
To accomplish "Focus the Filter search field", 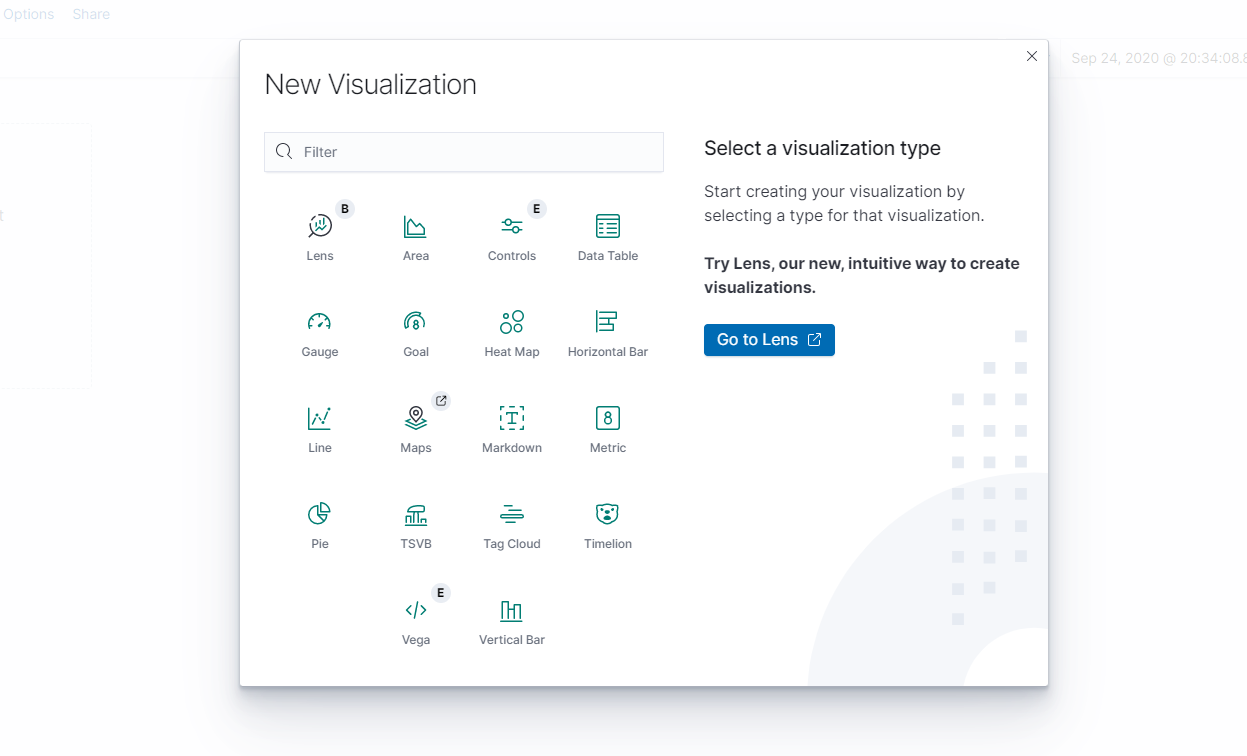I will point(464,152).
